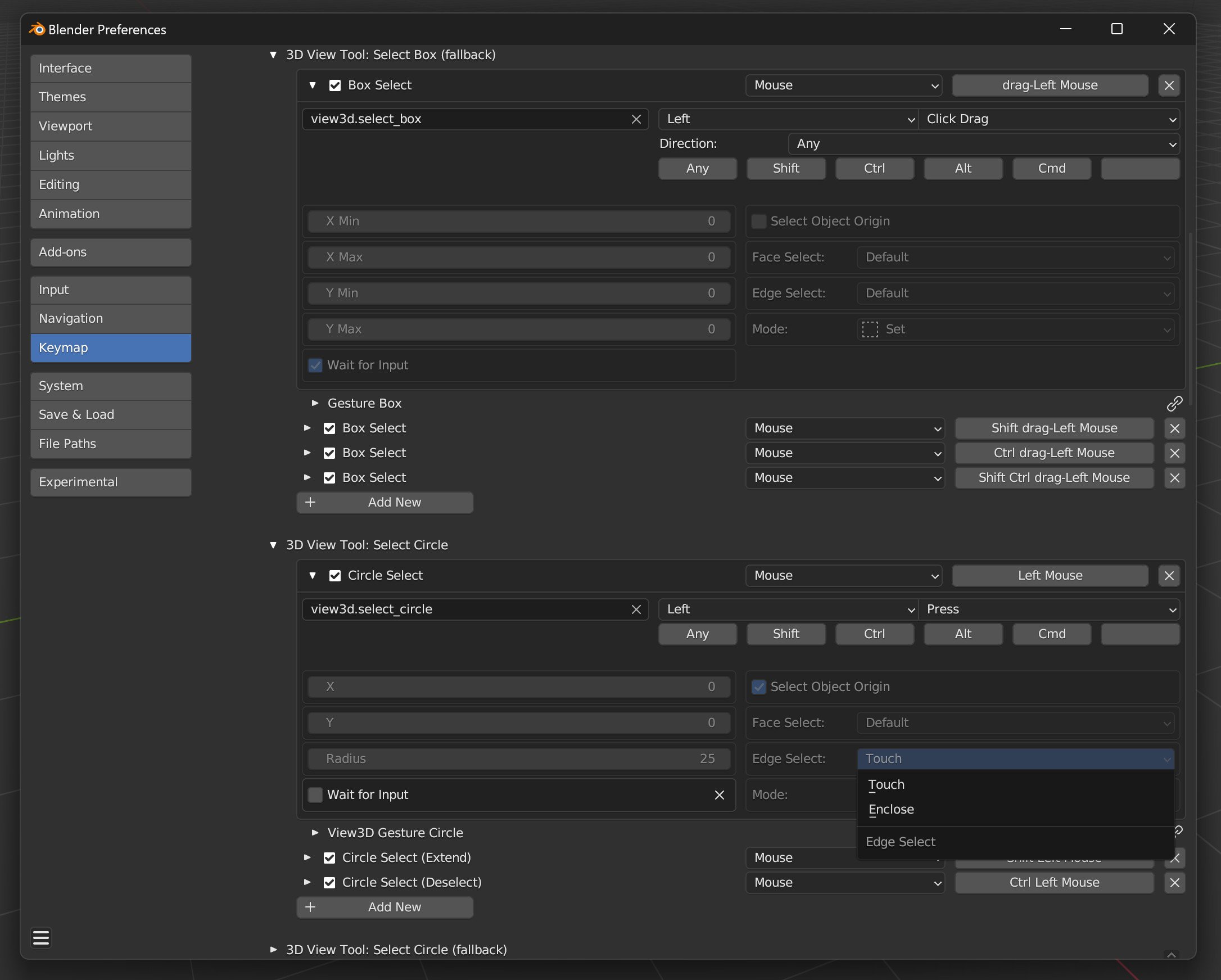Image resolution: width=1221 pixels, height=980 pixels.
Task: Remove the drag-Left Mouse Box Select entry
Action: (1169, 85)
